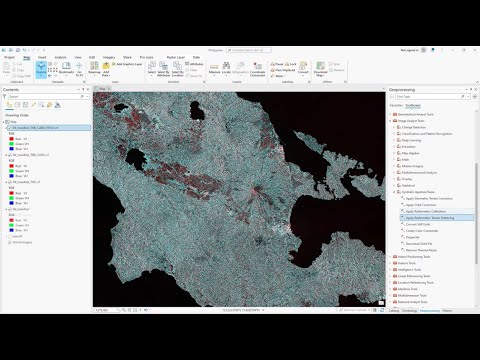Open Select By Attributes
The image size is (480, 360).
pos(163,69)
